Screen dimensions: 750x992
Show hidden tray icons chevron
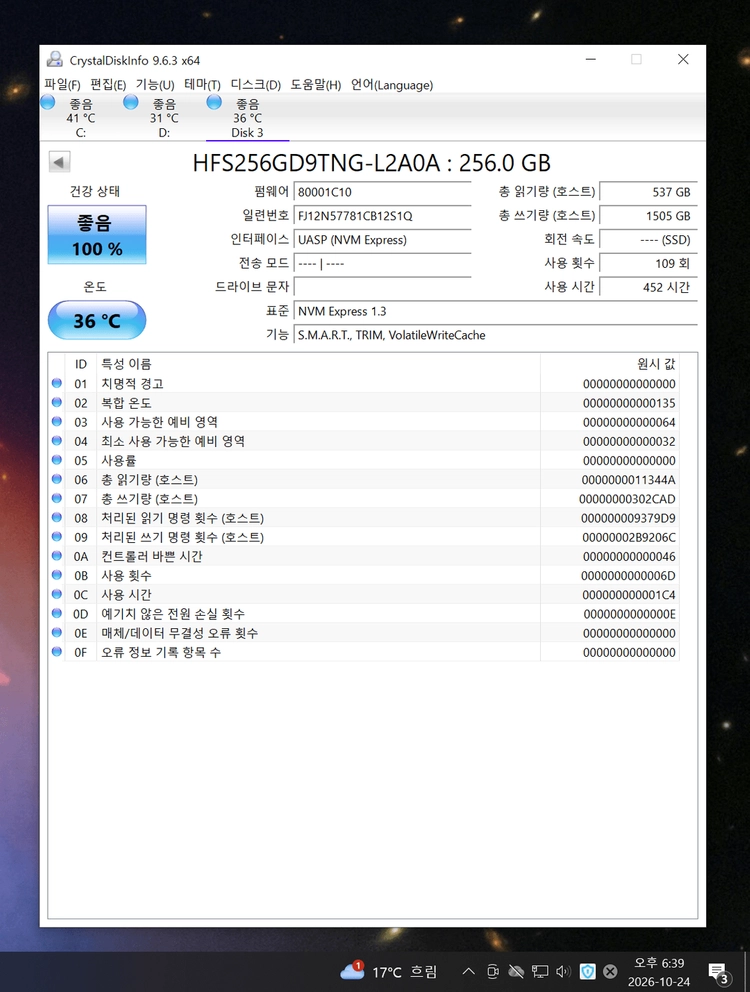(x=468, y=971)
